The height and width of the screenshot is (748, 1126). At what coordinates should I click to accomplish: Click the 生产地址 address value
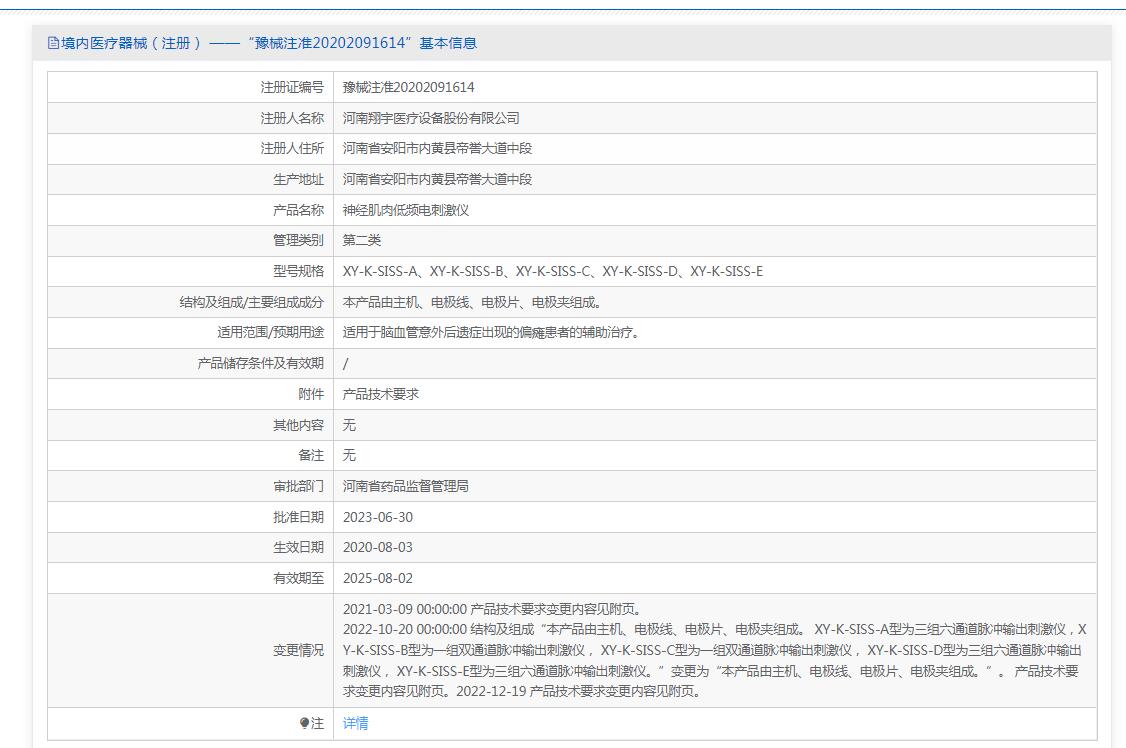pyautogui.click(x=437, y=179)
